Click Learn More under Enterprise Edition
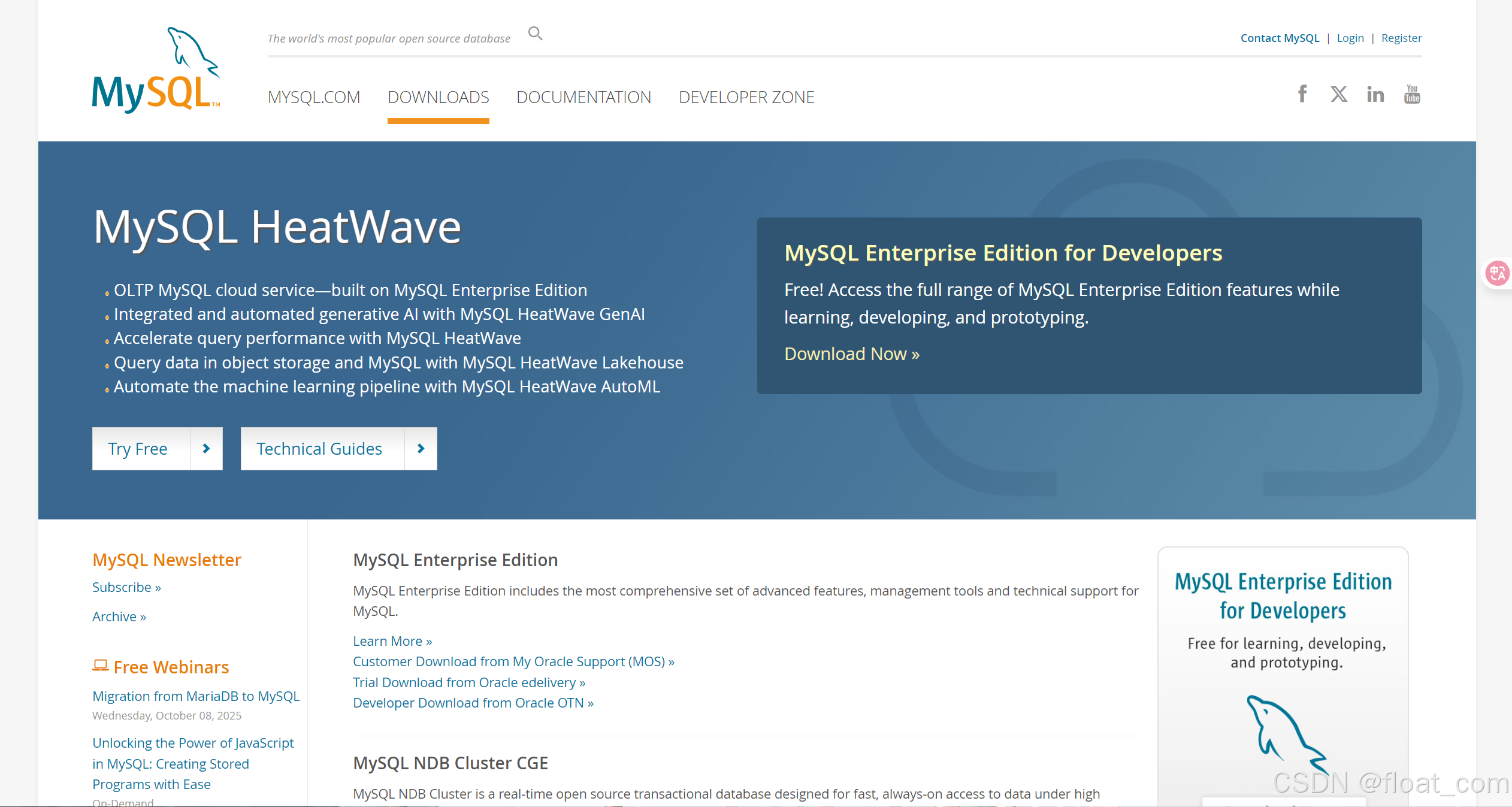 click(x=392, y=641)
